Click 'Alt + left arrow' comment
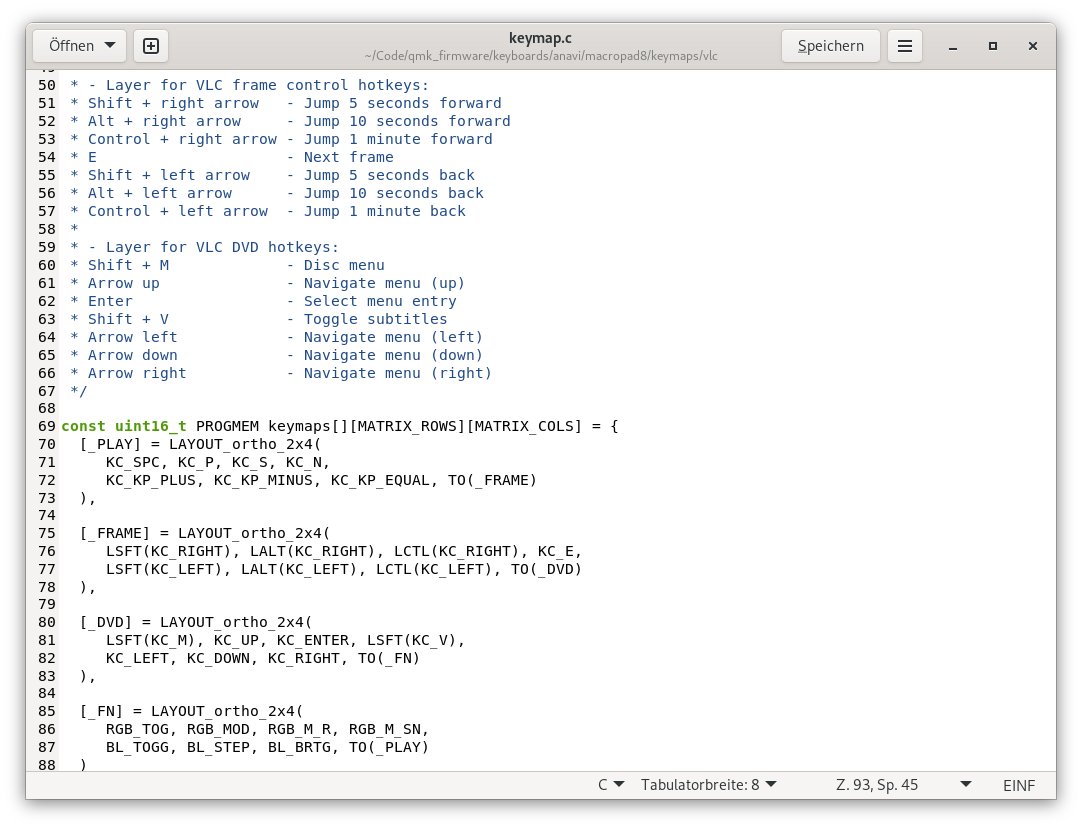 pyautogui.click(x=159, y=193)
